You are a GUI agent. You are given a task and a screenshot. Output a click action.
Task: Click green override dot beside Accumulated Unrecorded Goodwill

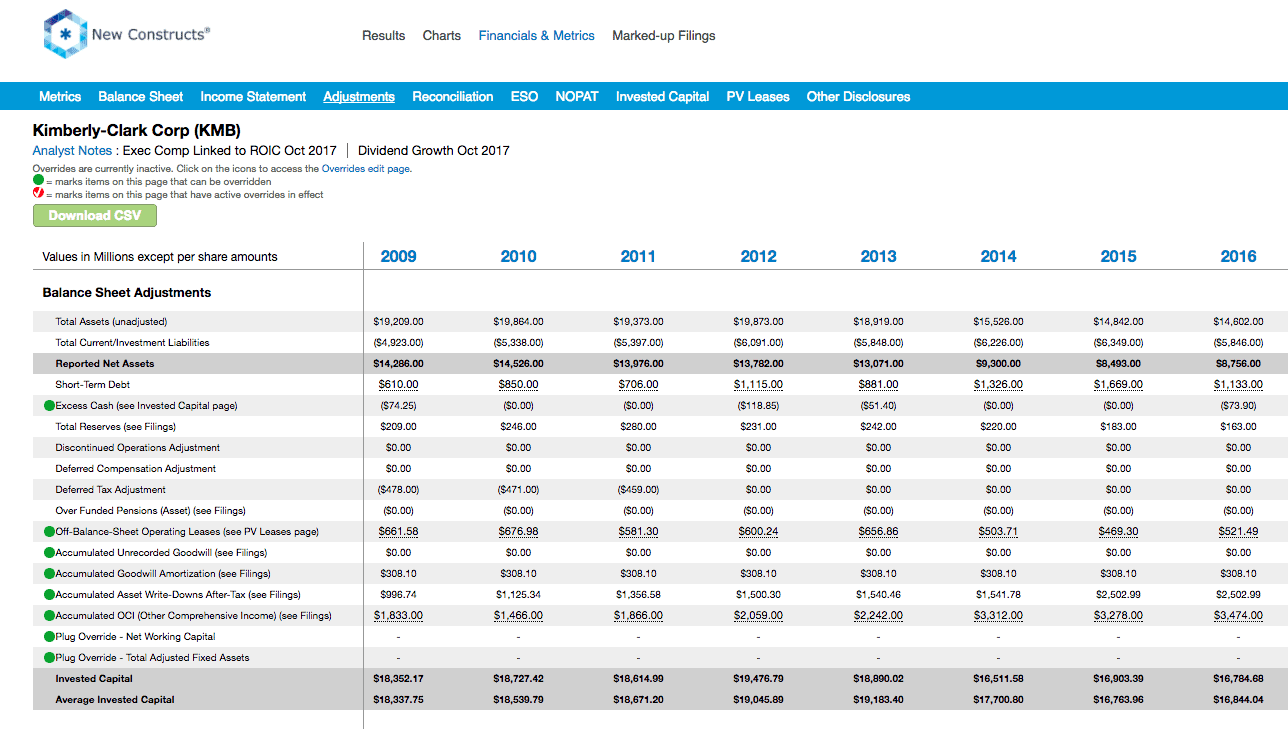point(49,553)
